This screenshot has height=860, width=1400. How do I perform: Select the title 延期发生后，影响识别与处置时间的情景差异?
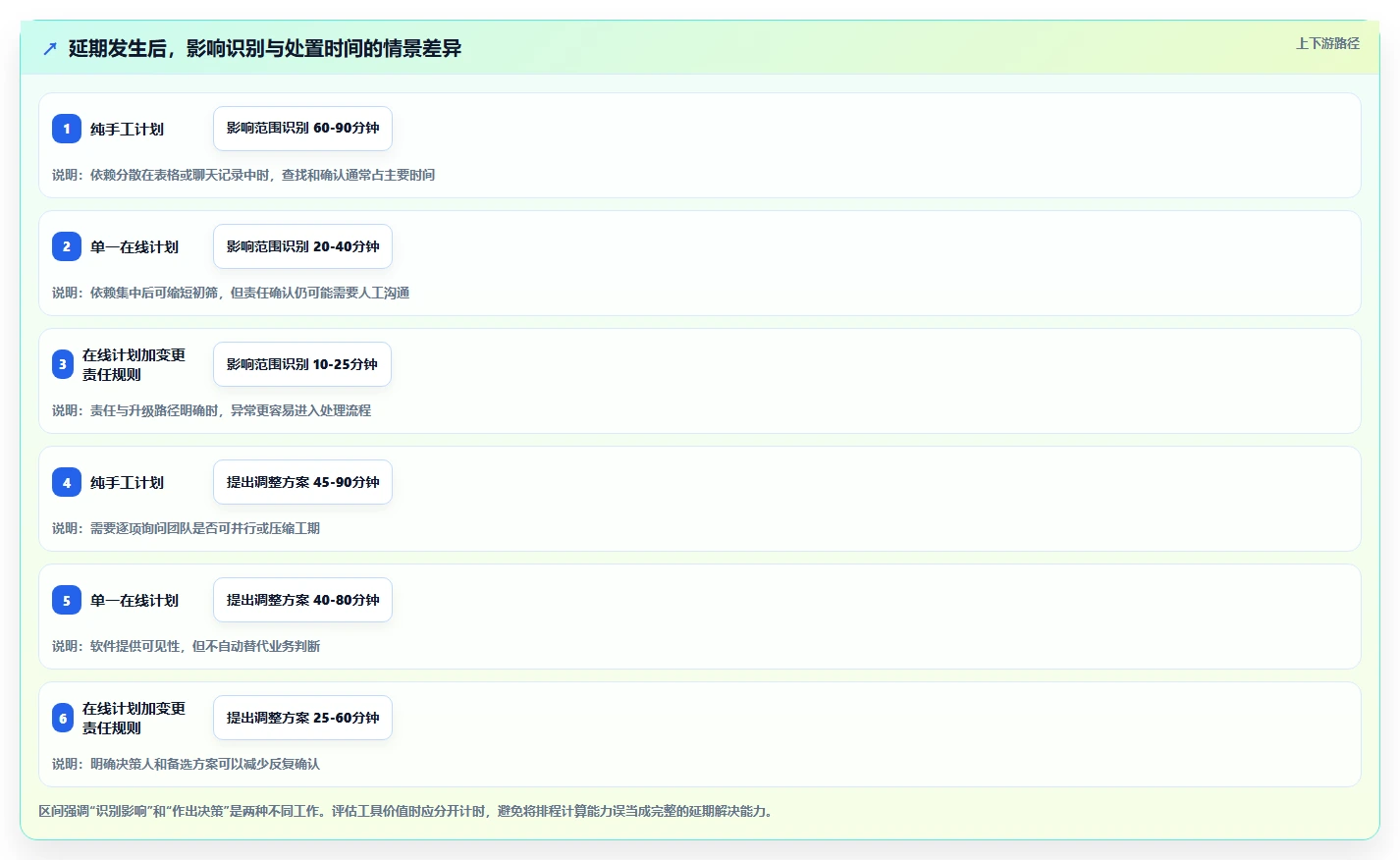(x=265, y=48)
